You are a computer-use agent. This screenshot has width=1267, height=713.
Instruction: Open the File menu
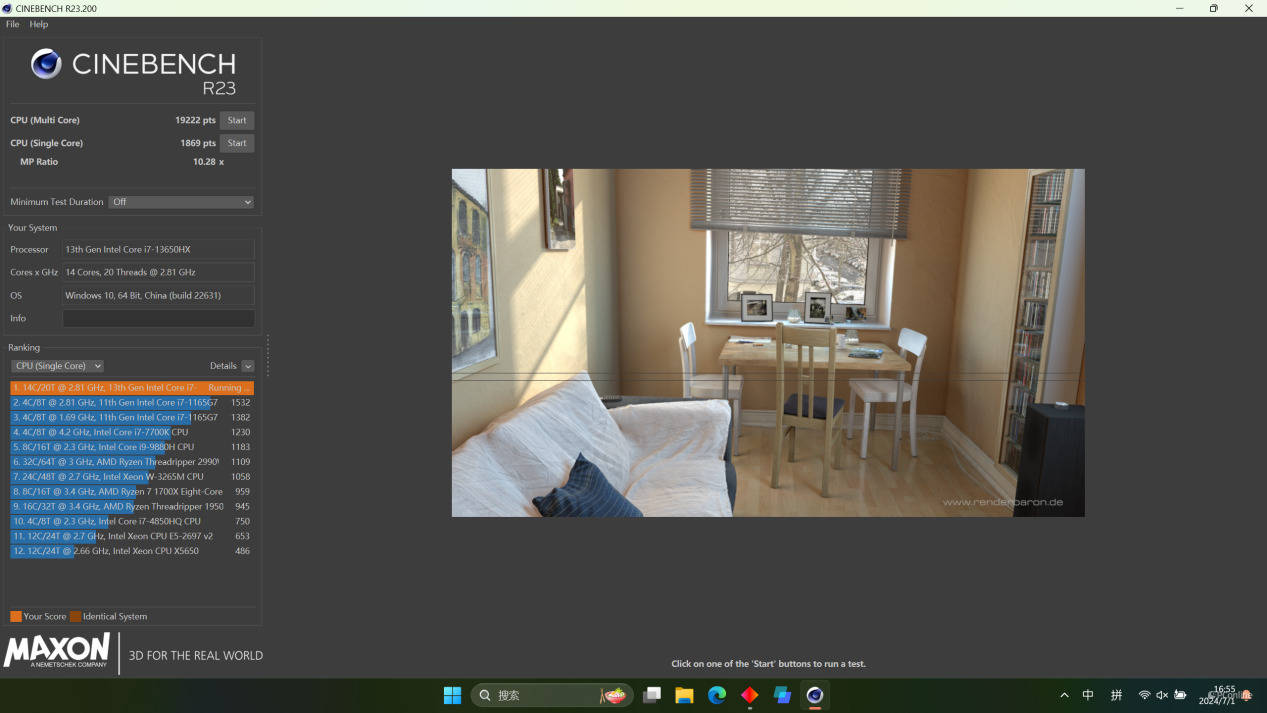tap(13, 24)
